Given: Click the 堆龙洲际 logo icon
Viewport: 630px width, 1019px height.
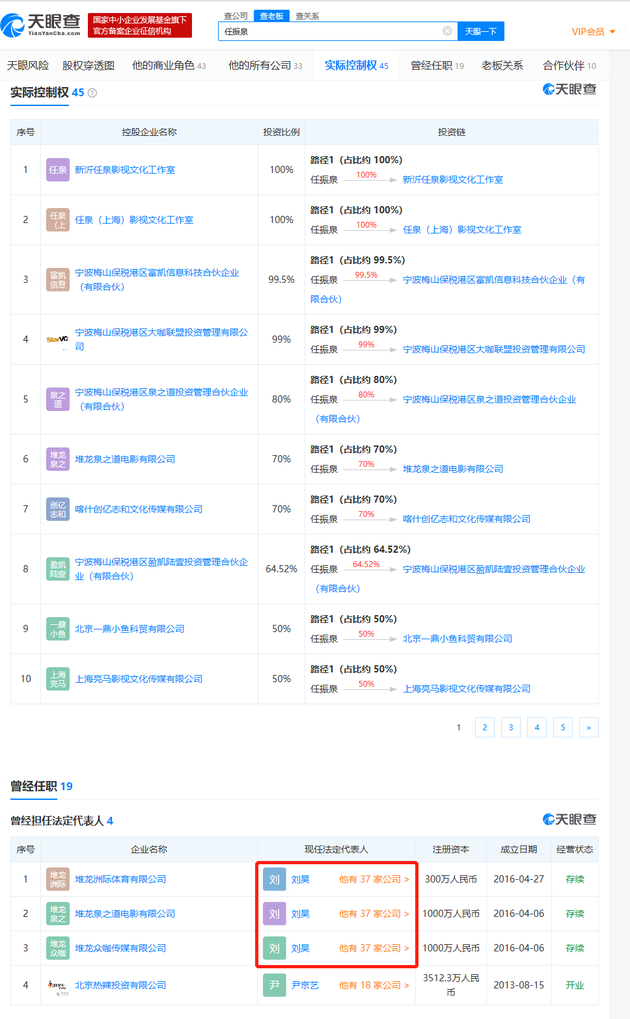Looking at the screenshot, I should (57, 879).
